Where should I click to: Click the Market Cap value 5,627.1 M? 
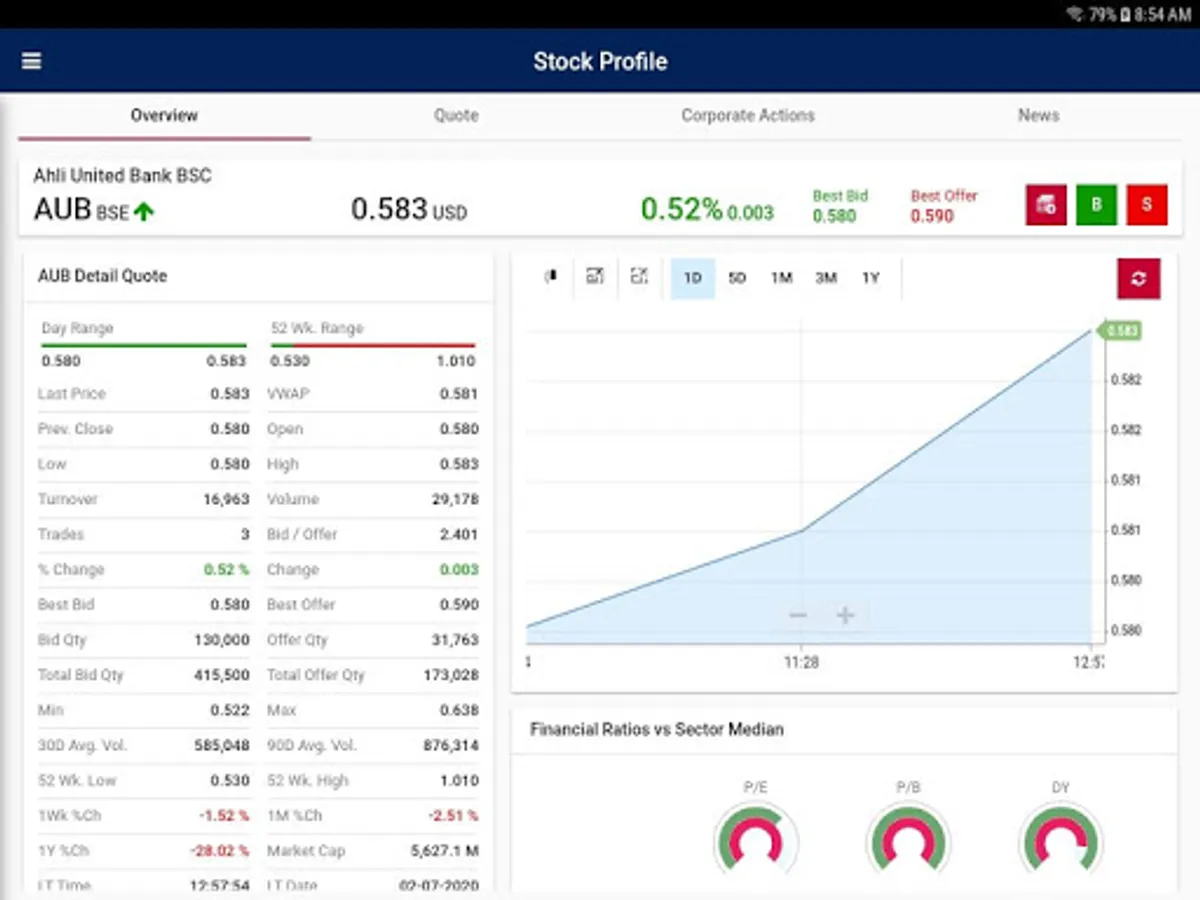(x=445, y=851)
